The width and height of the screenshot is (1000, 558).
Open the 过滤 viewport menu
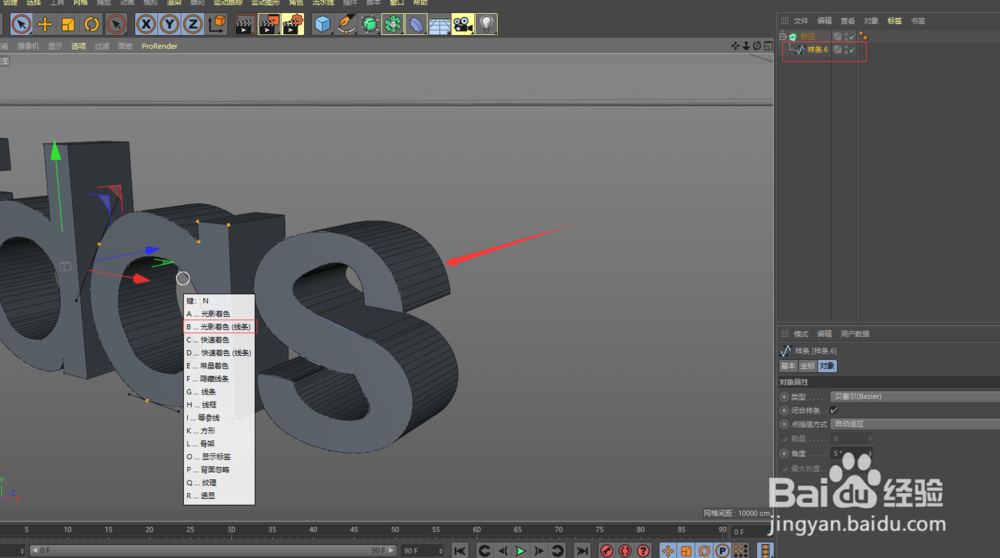click(x=102, y=47)
